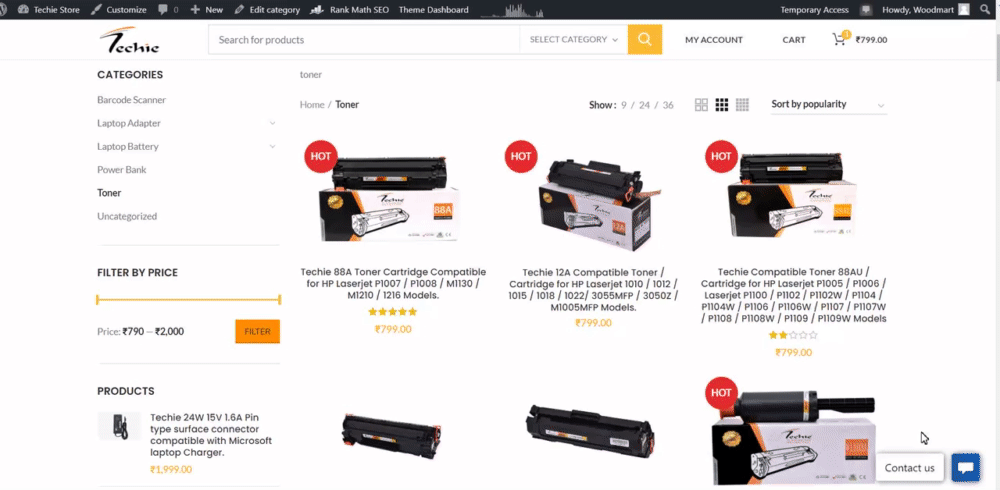Viewport: 1000px width, 490px height.
Task: Click the orange search magnifier button
Action: (645, 40)
